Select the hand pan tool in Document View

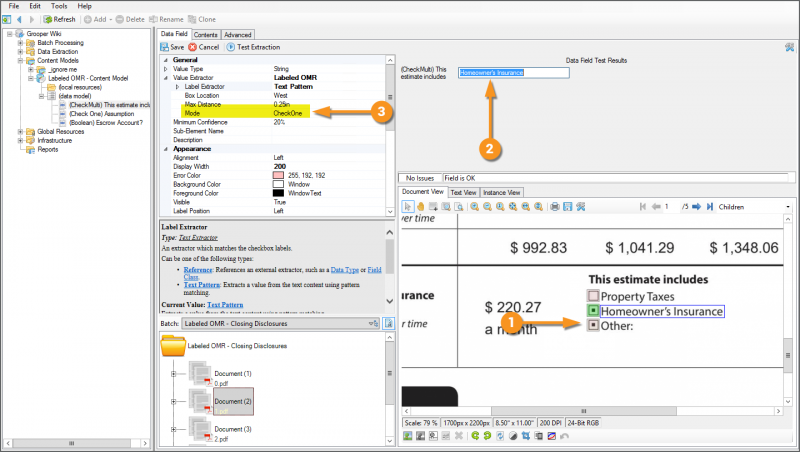coord(421,206)
